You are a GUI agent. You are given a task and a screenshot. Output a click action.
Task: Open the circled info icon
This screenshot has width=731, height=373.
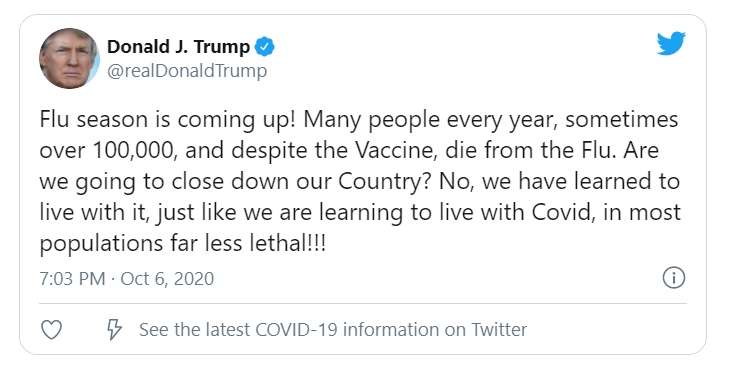click(674, 278)
